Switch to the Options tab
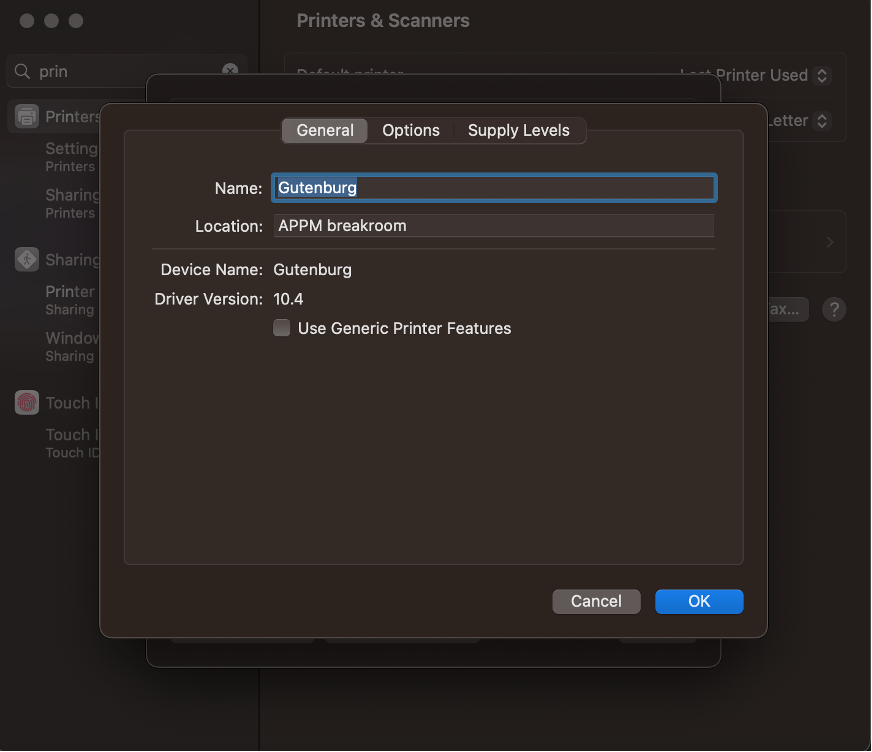This screenshot has height=752, width=872. pos(410,130)
